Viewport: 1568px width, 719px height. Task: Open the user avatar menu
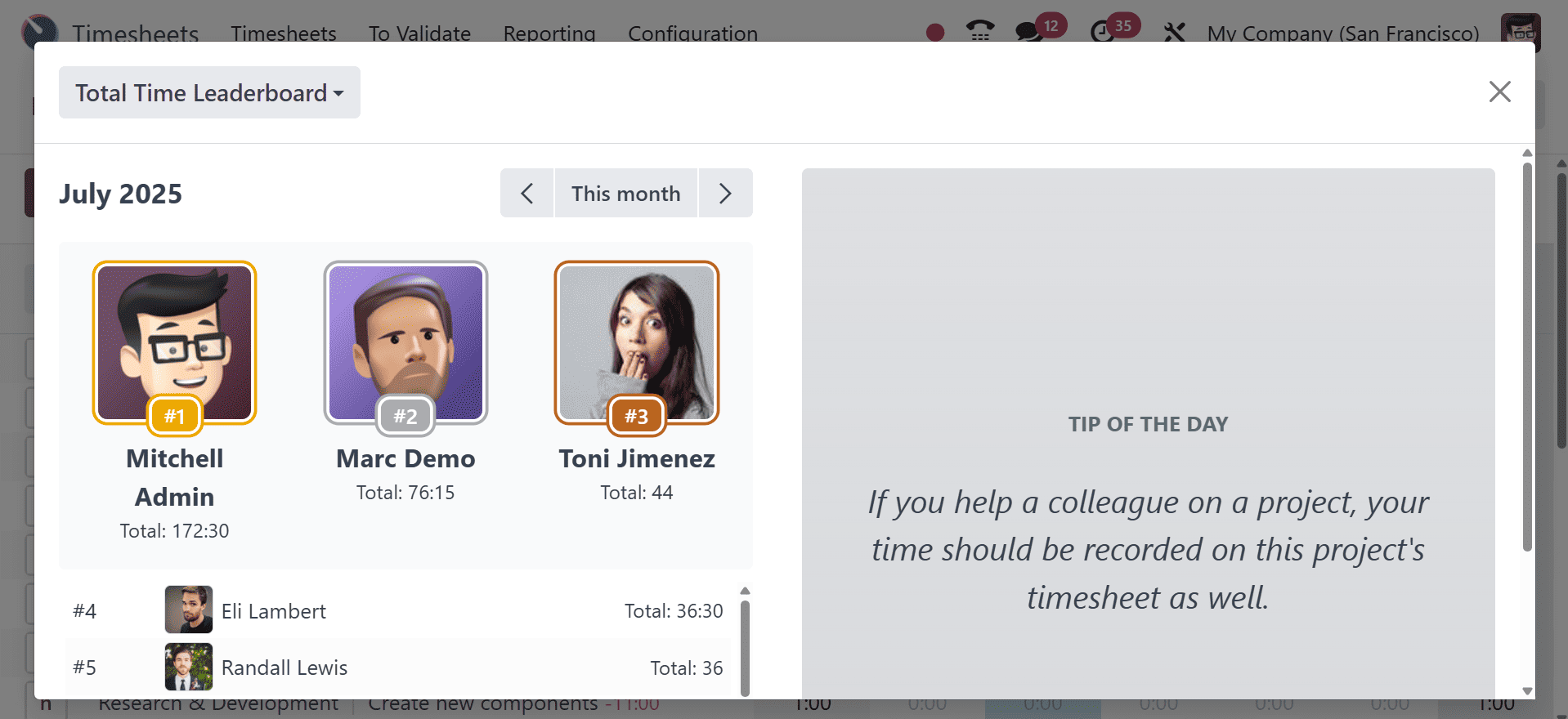[x=1521, y=32]
